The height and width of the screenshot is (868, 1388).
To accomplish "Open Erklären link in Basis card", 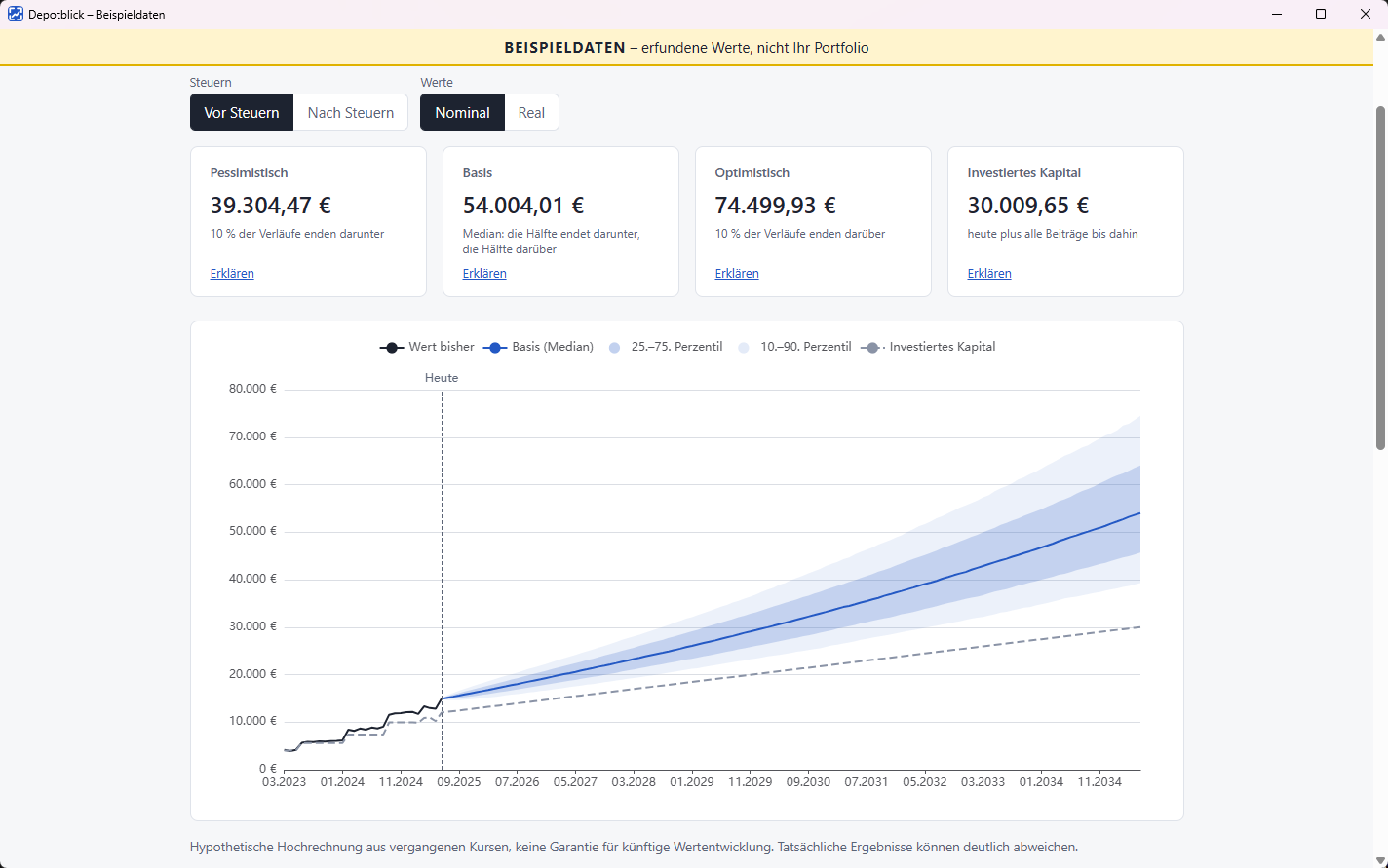I will (x=484, y=274).
